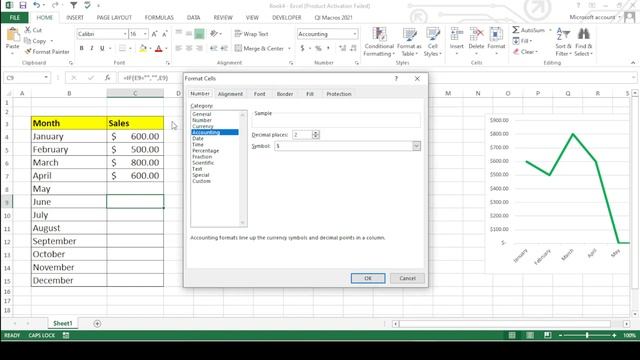Click the Undo arrow icon
Image resolution: width=640 pixels, height=360 pixels.
(x=36, y=5)
